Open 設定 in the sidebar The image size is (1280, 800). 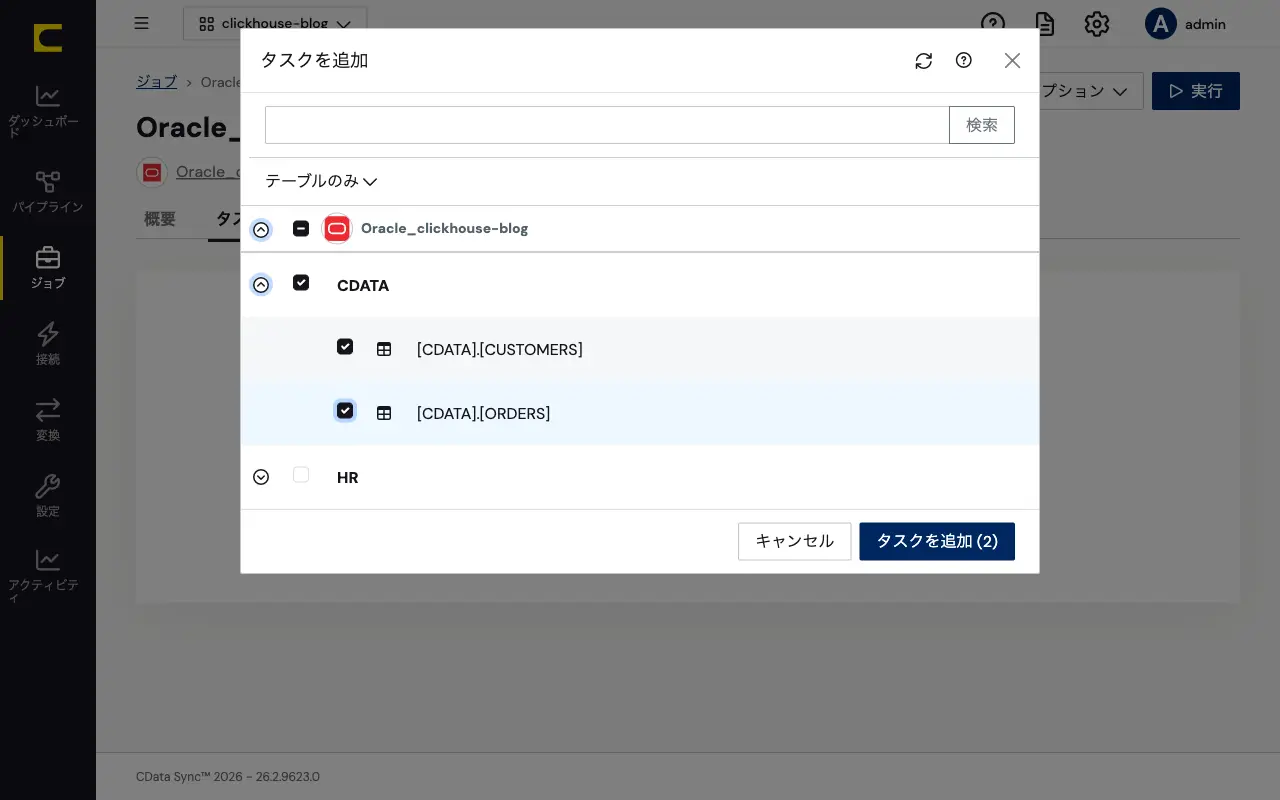(x=48, y=495)
